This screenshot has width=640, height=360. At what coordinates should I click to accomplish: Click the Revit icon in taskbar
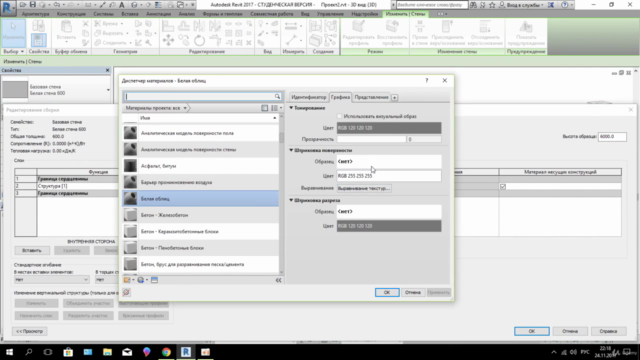(186, 352)
